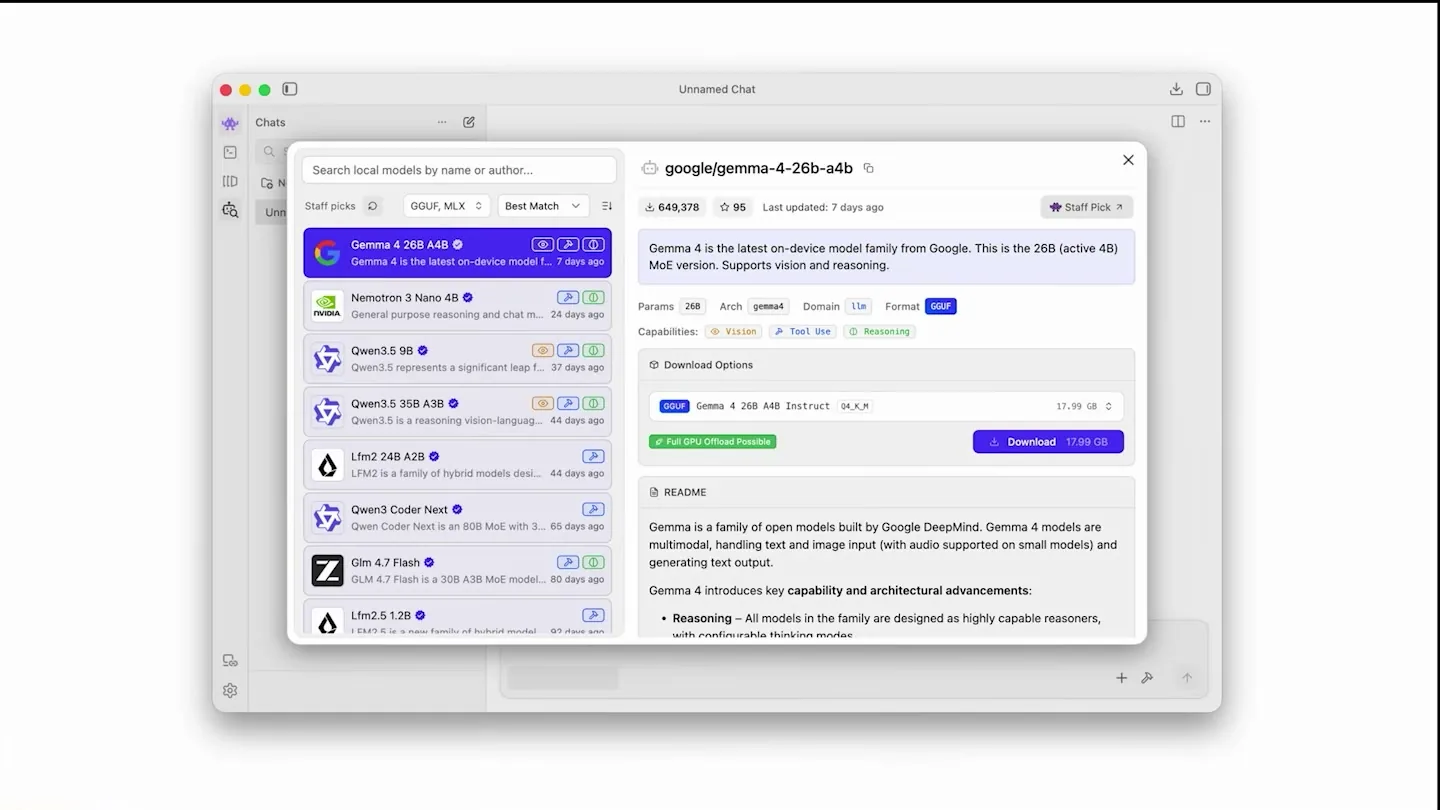Viewport: 1440px width, 810px height.
Task: Click the gemma4 arch tag
Action: click(x=768, y=306)
